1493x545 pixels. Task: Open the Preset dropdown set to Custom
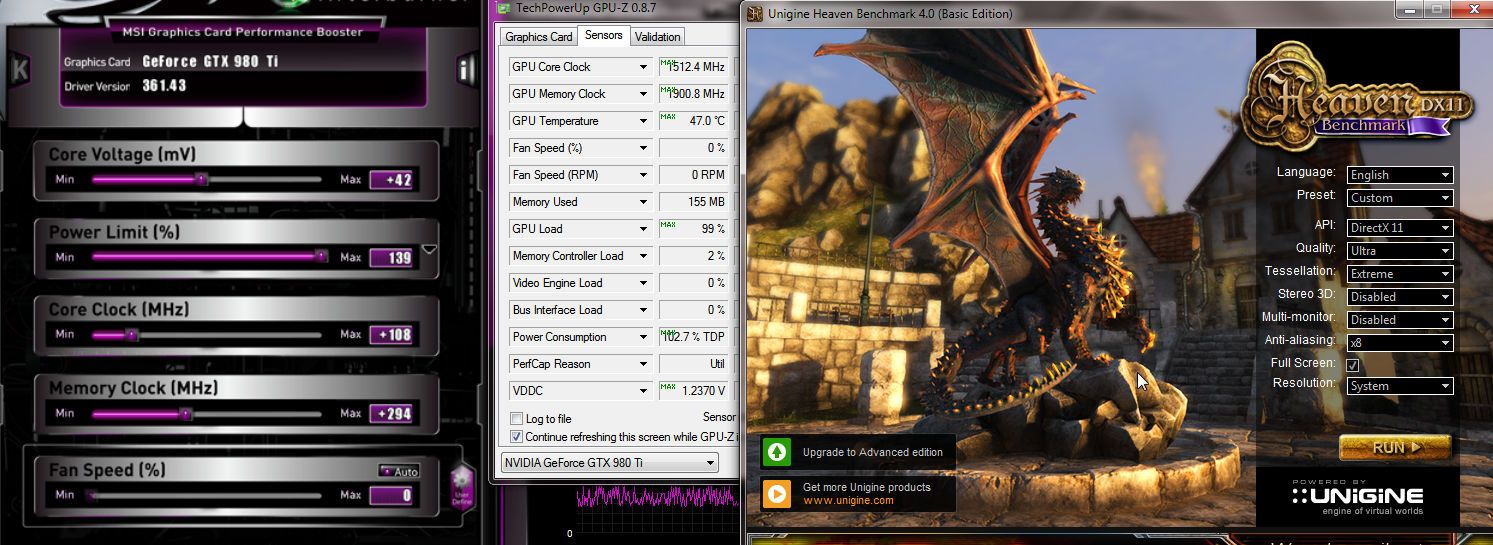(x=1400, y=198)
